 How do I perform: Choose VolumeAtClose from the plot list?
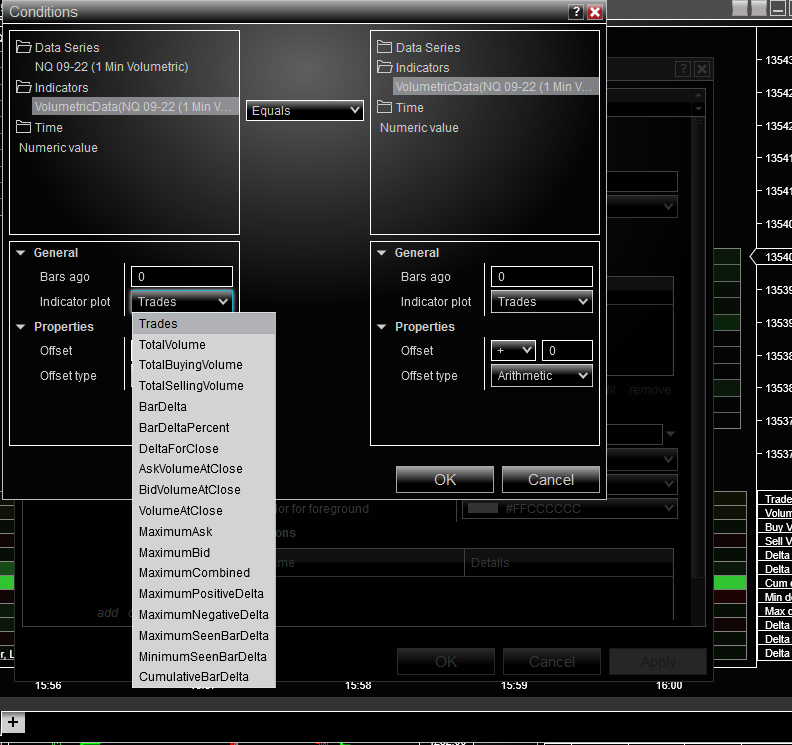click(204, 511)
